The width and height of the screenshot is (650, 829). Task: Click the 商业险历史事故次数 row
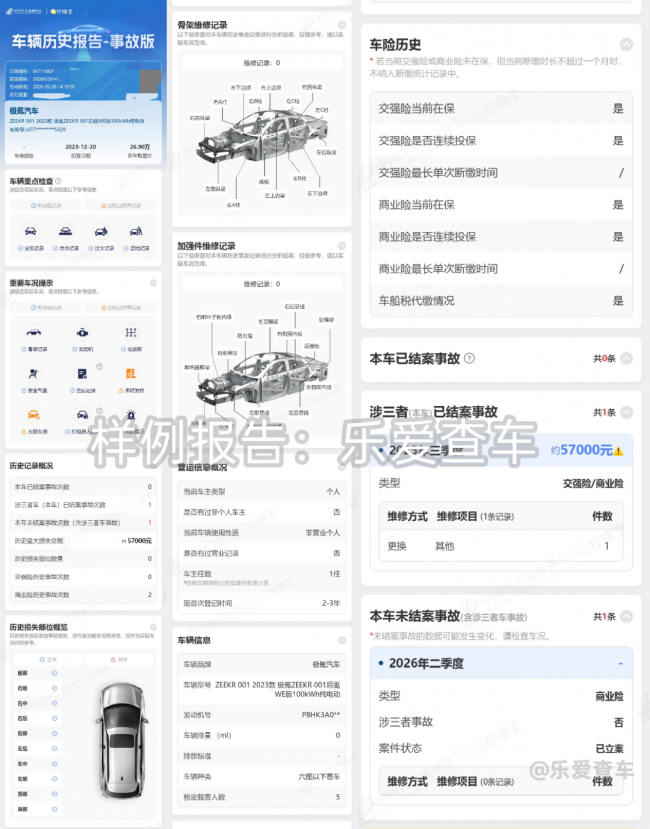(x=83, y=595)
